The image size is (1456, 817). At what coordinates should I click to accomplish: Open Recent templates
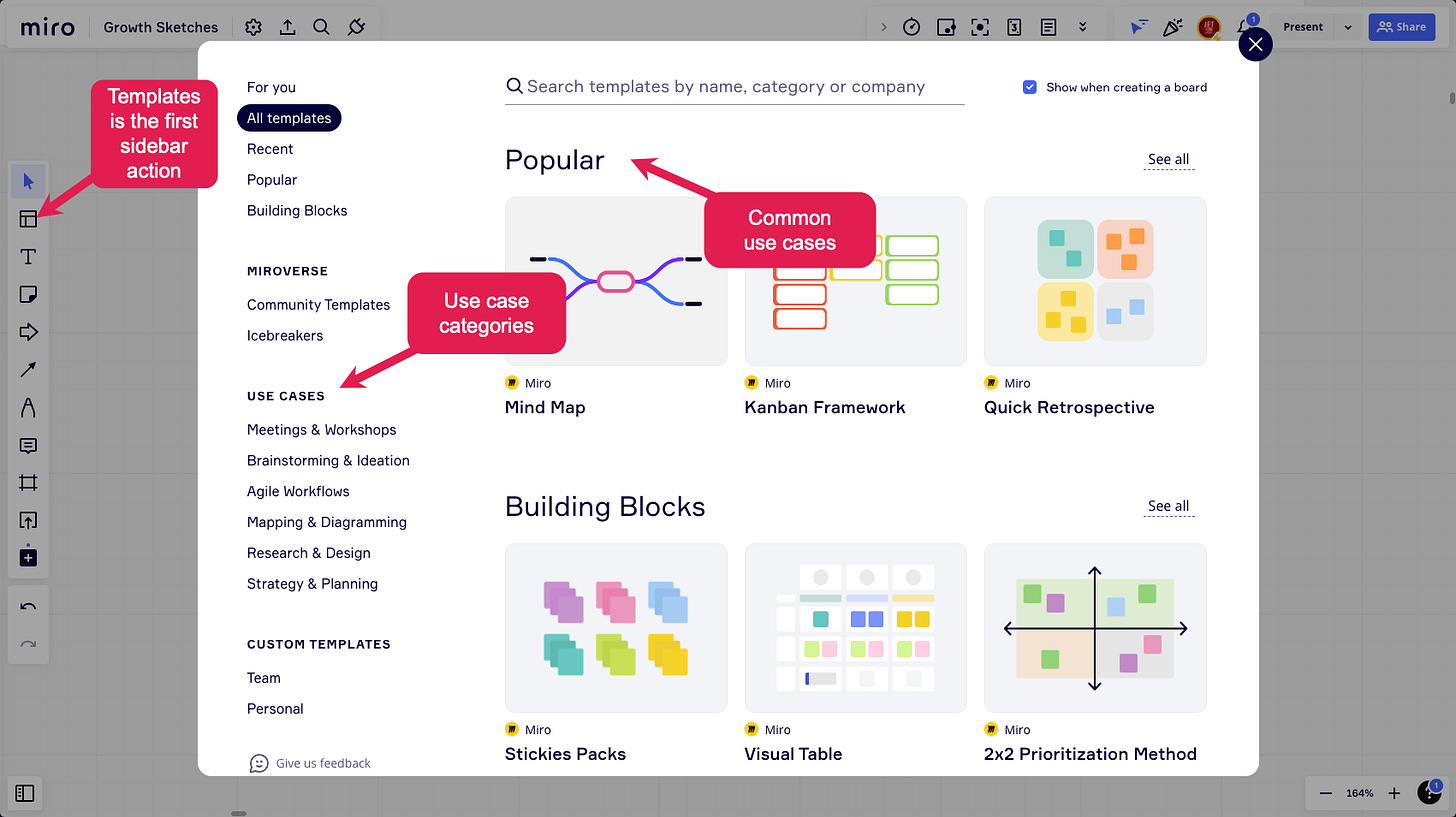tap(270, 149)
